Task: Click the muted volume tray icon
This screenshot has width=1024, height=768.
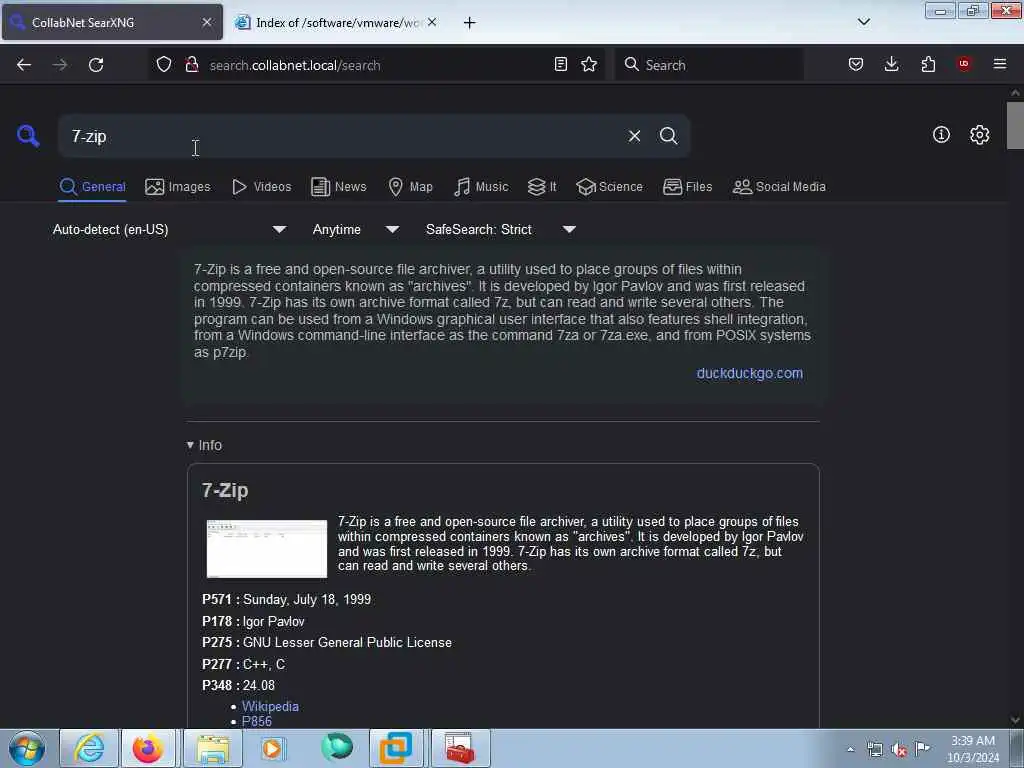Action: click(x=899, y=750)
